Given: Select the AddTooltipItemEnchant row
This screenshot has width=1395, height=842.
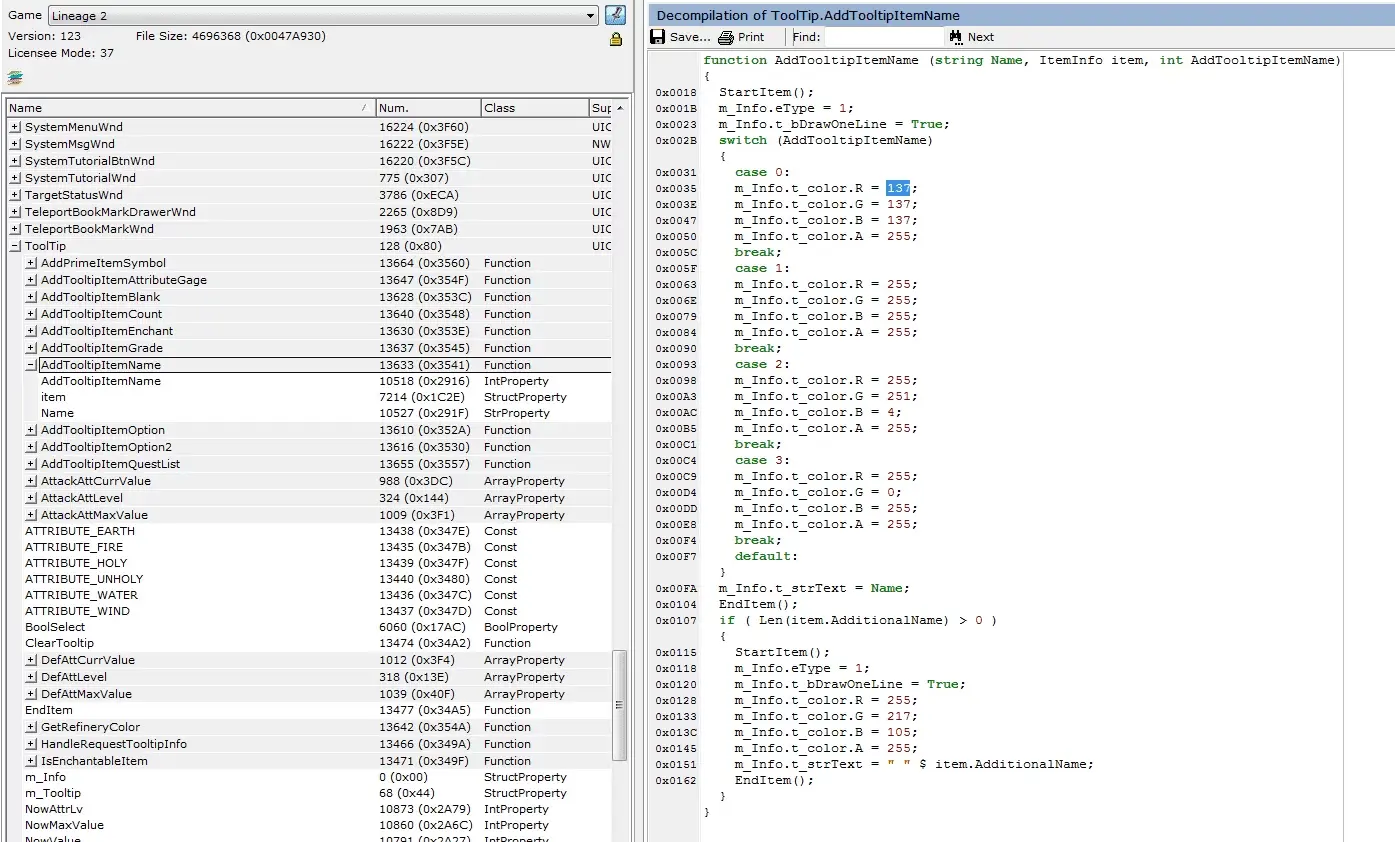Looking at the screenshot, I should pyautogui.click(x=309, y=331).
